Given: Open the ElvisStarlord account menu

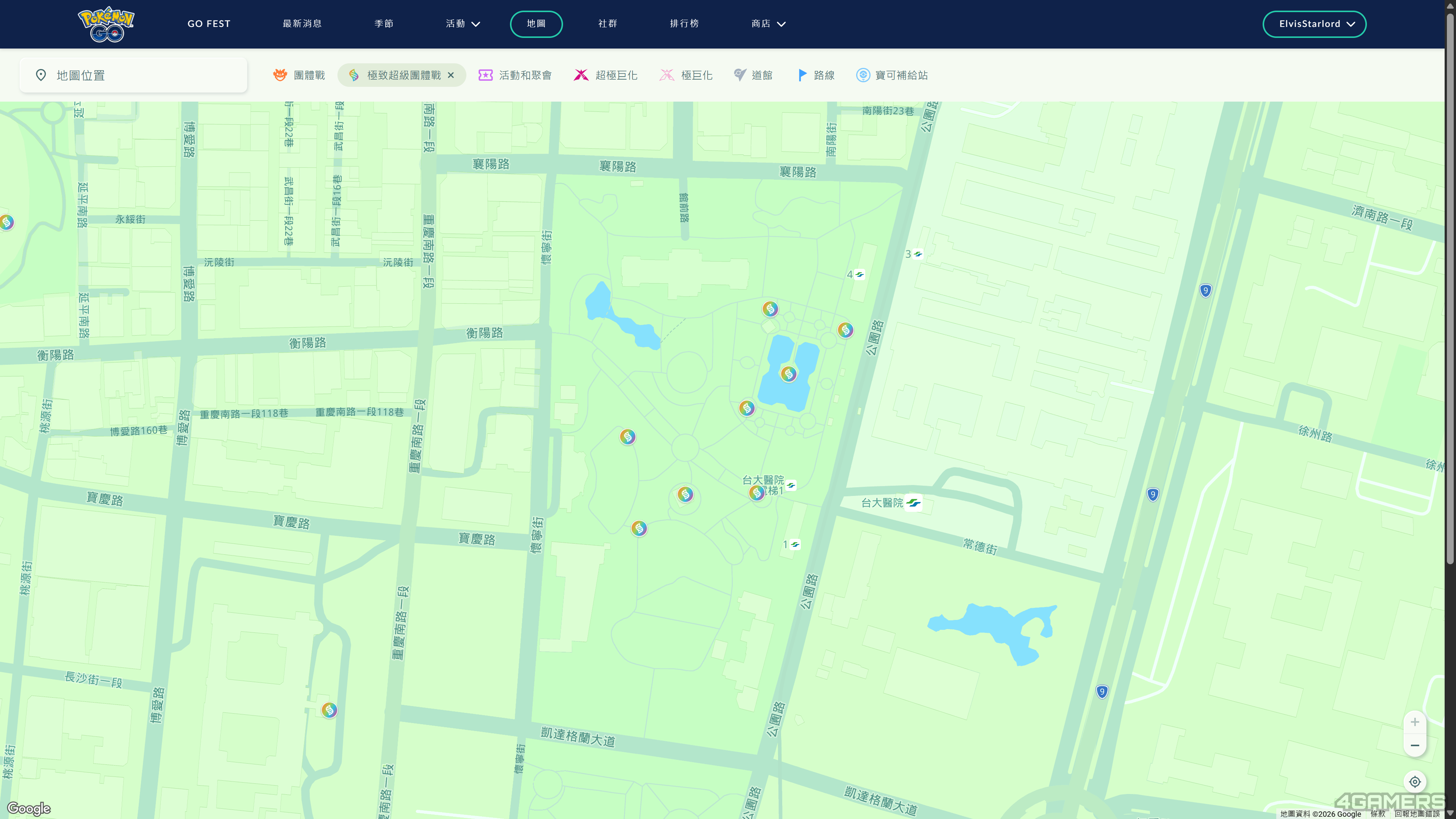Looking at the screenshot, I should [1314, 24].
